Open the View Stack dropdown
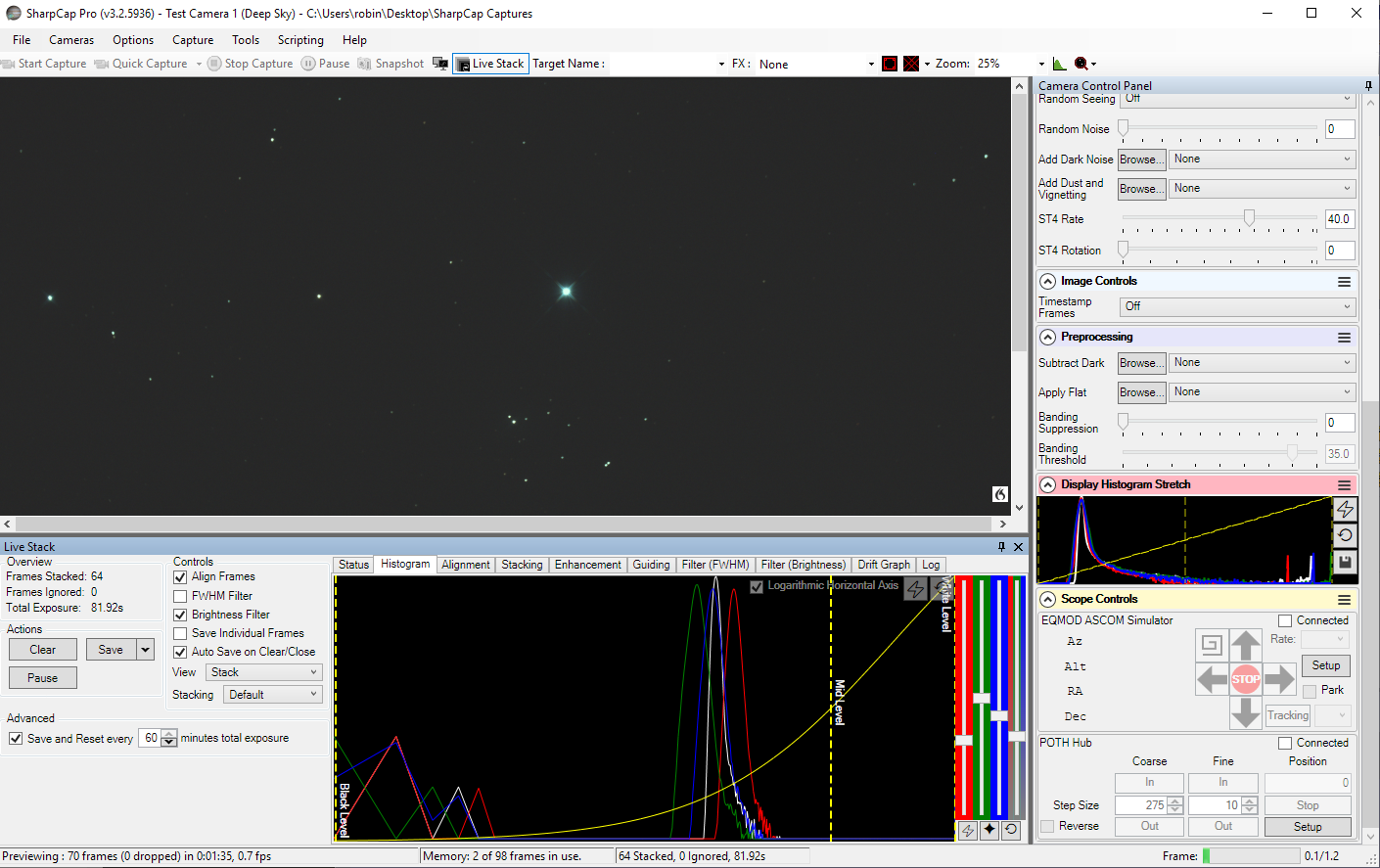This screenshot has width=1380, height=868. (x=263, y=672)
